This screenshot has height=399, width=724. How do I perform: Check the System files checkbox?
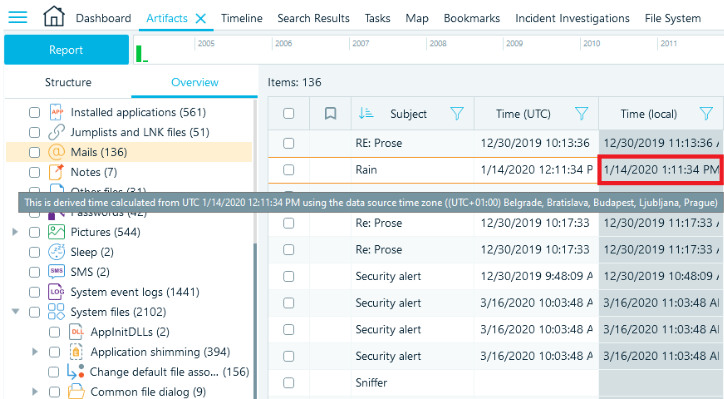tap(35, 312)
